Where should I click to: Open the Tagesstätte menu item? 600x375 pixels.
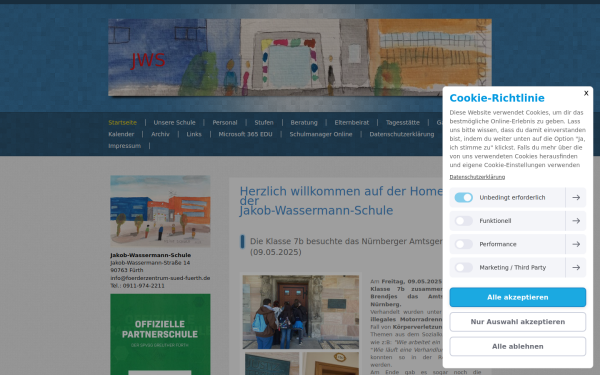tap(403, 122)
